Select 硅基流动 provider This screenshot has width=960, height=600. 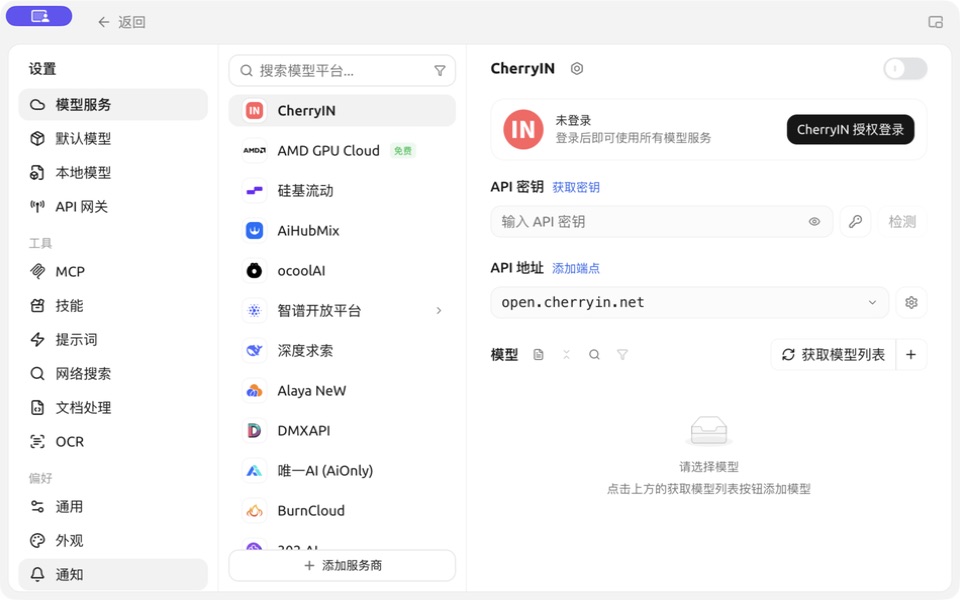[x=342, y=190]
